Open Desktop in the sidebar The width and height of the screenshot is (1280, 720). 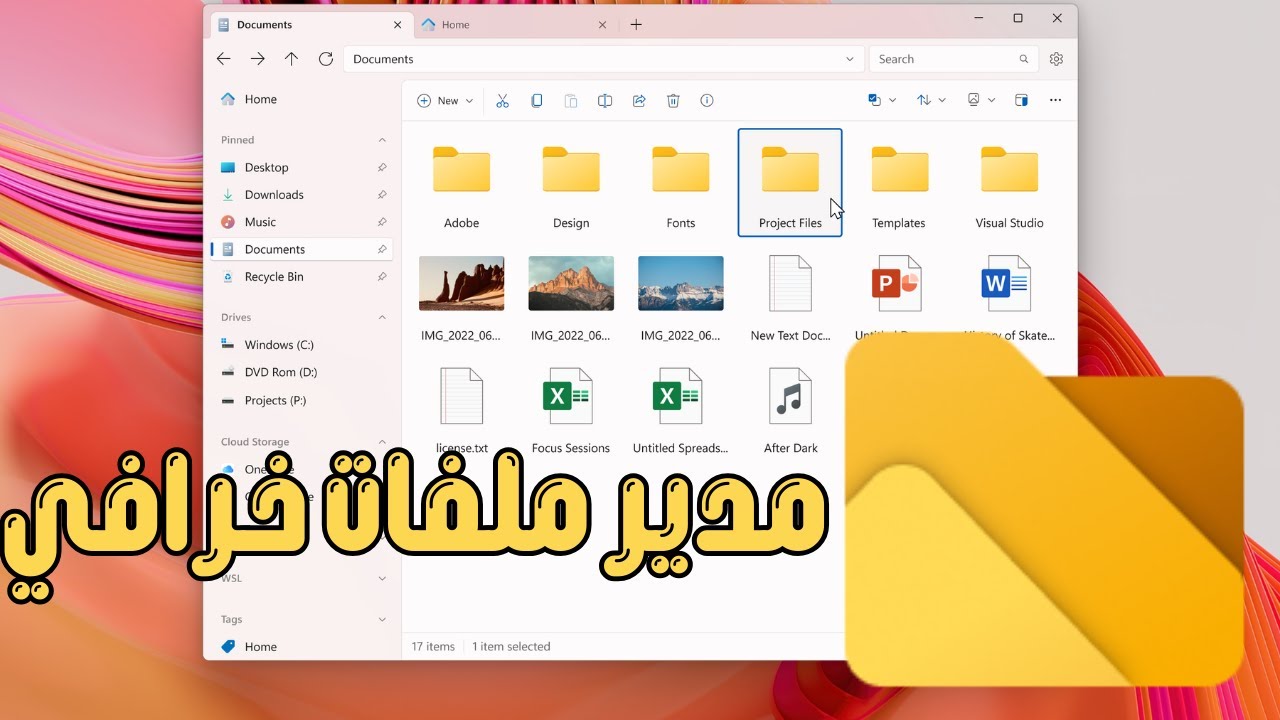(x=302, y=167)
